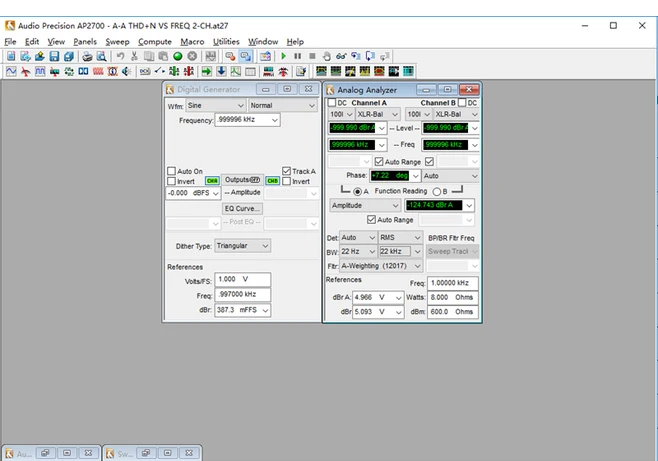Open the Digital I/O panel icon
The height and width of the screenshot is (461, 658).
pyautogui.click(x=83, y=71)
